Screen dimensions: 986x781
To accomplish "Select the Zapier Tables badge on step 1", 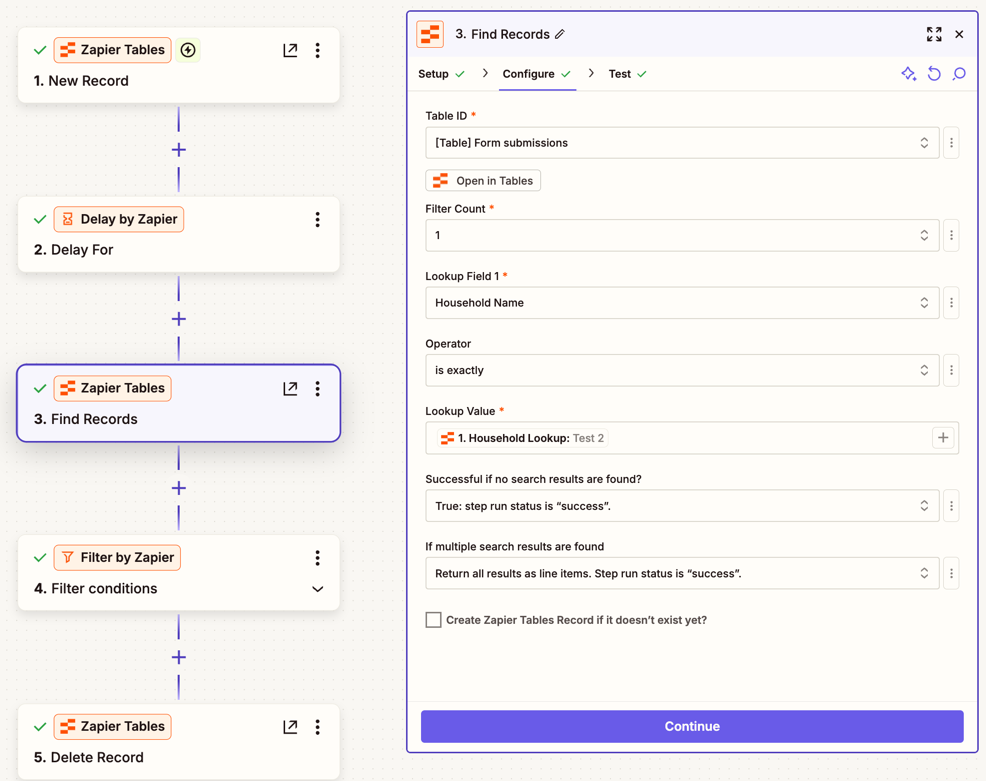I will [x=113, y=50].
